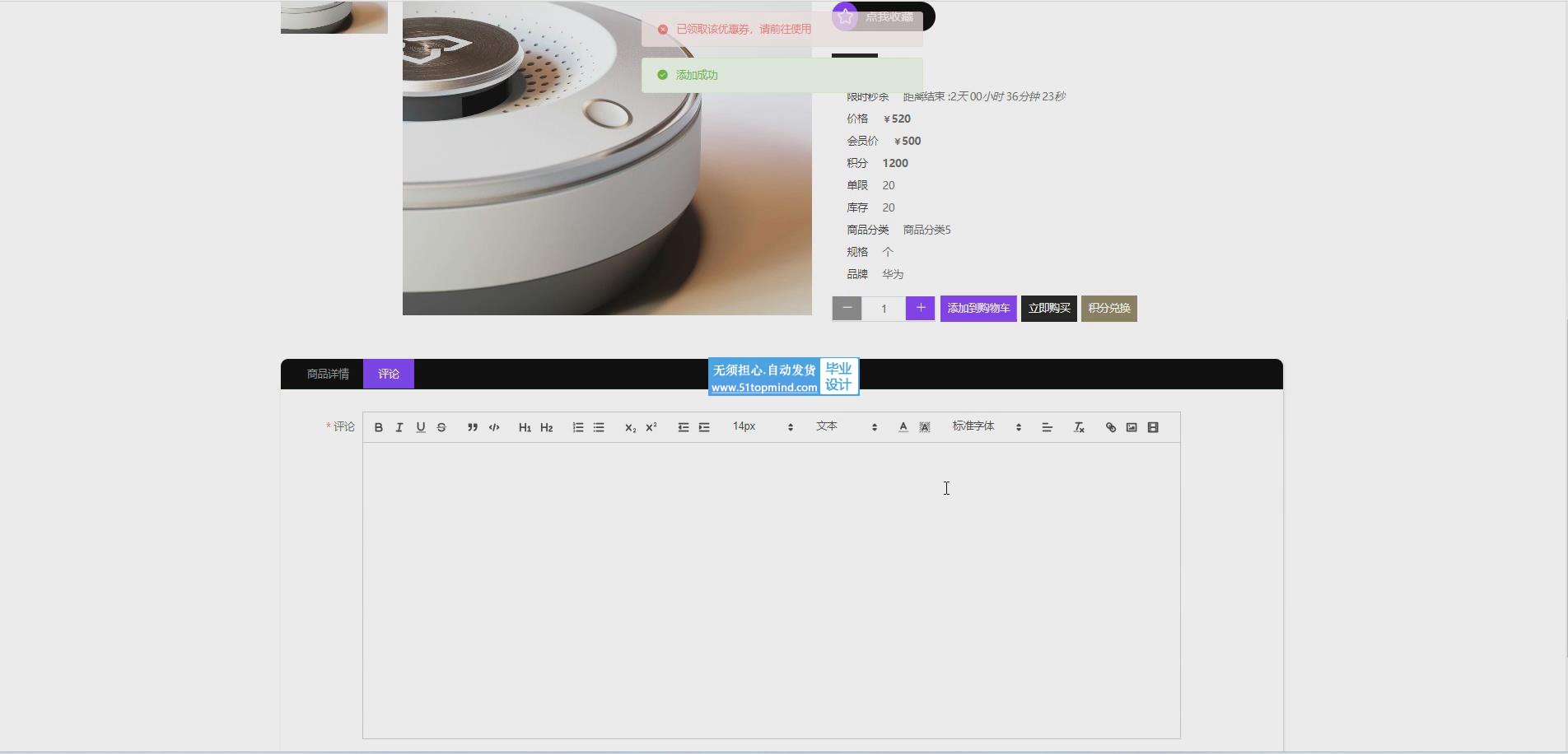This screenshot has height=754, width=1568.
Task: Toggle italic formatting in comment editor
Action: (x=399, y=427)
